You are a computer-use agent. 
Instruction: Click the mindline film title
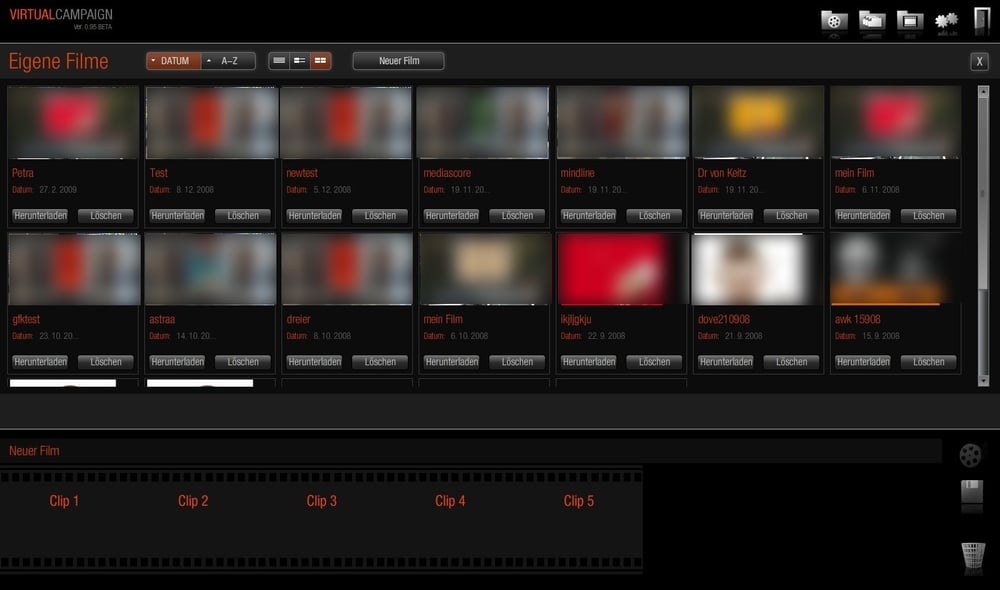pos(577,173)
